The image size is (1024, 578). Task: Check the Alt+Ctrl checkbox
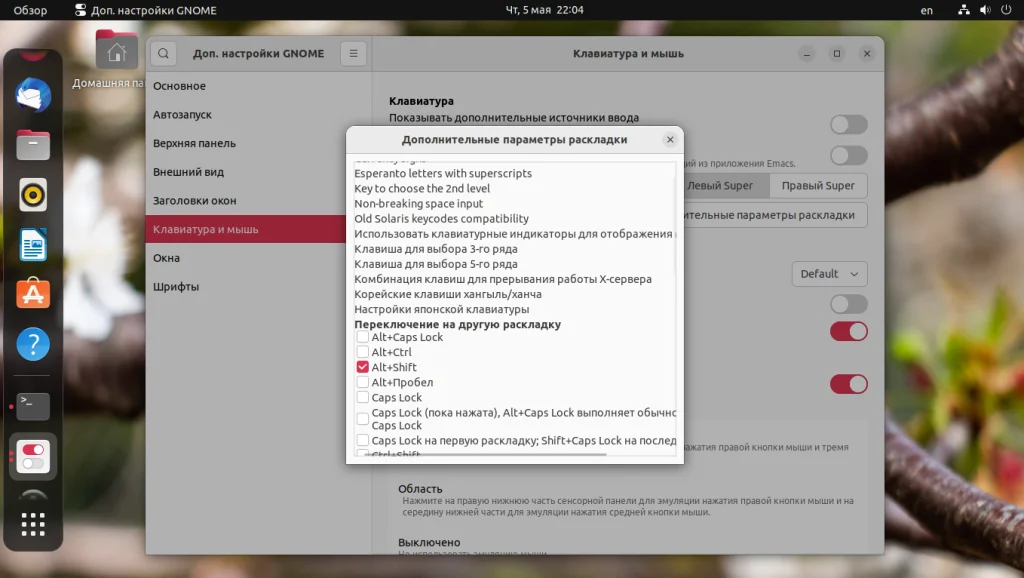364,352
